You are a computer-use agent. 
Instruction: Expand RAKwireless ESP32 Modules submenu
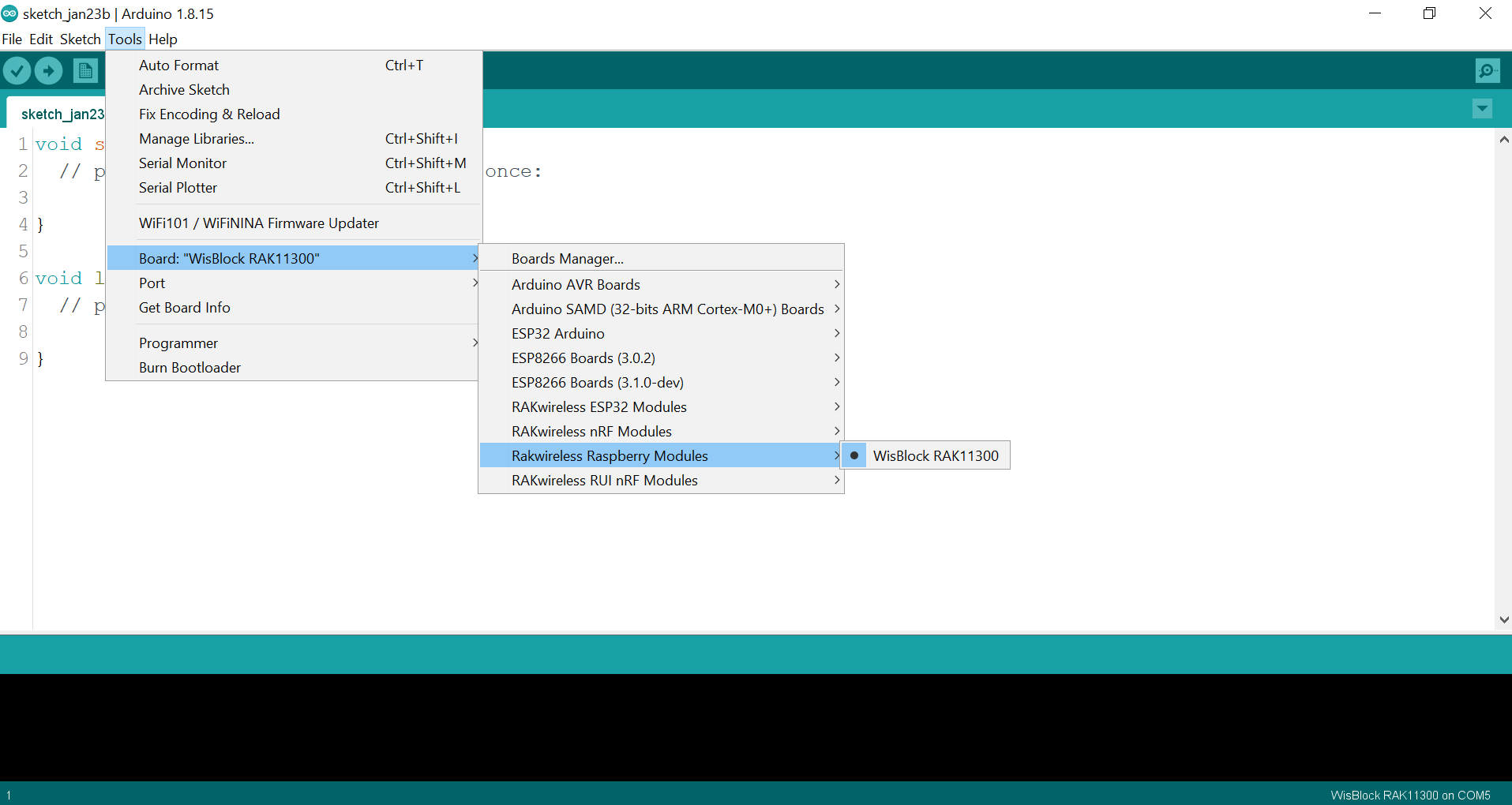[x=662, y=407]
